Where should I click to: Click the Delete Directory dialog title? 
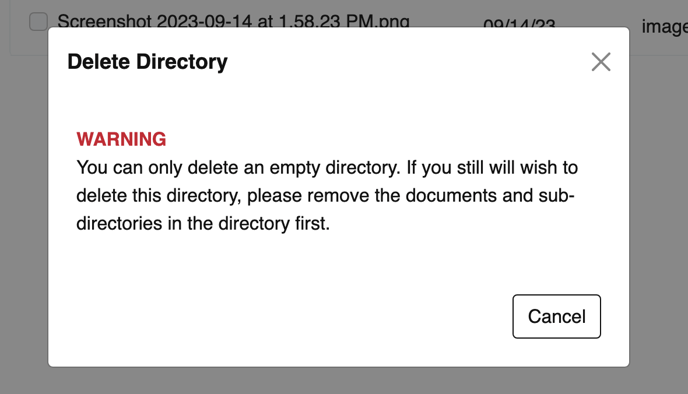147,61
